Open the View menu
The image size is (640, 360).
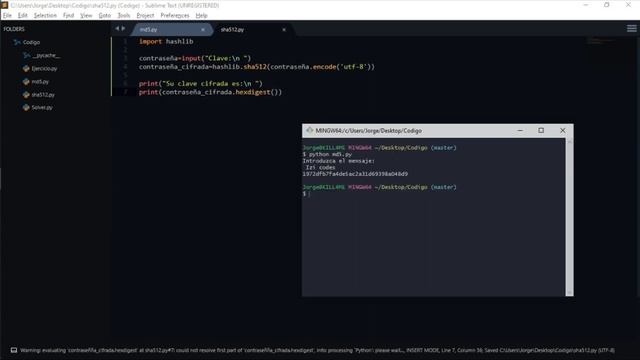(x=86, y=16)
